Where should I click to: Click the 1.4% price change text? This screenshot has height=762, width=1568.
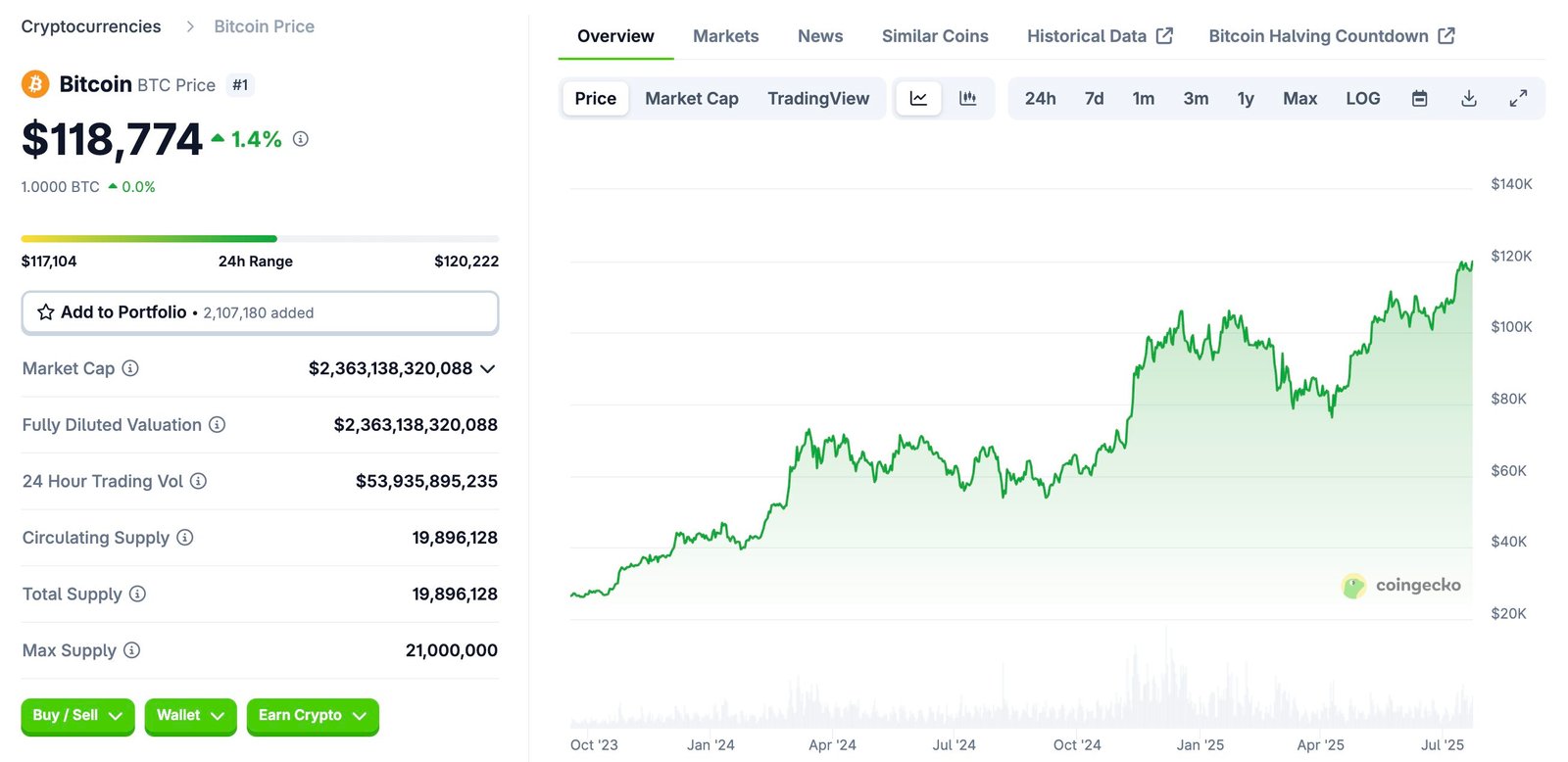[257, 139]
